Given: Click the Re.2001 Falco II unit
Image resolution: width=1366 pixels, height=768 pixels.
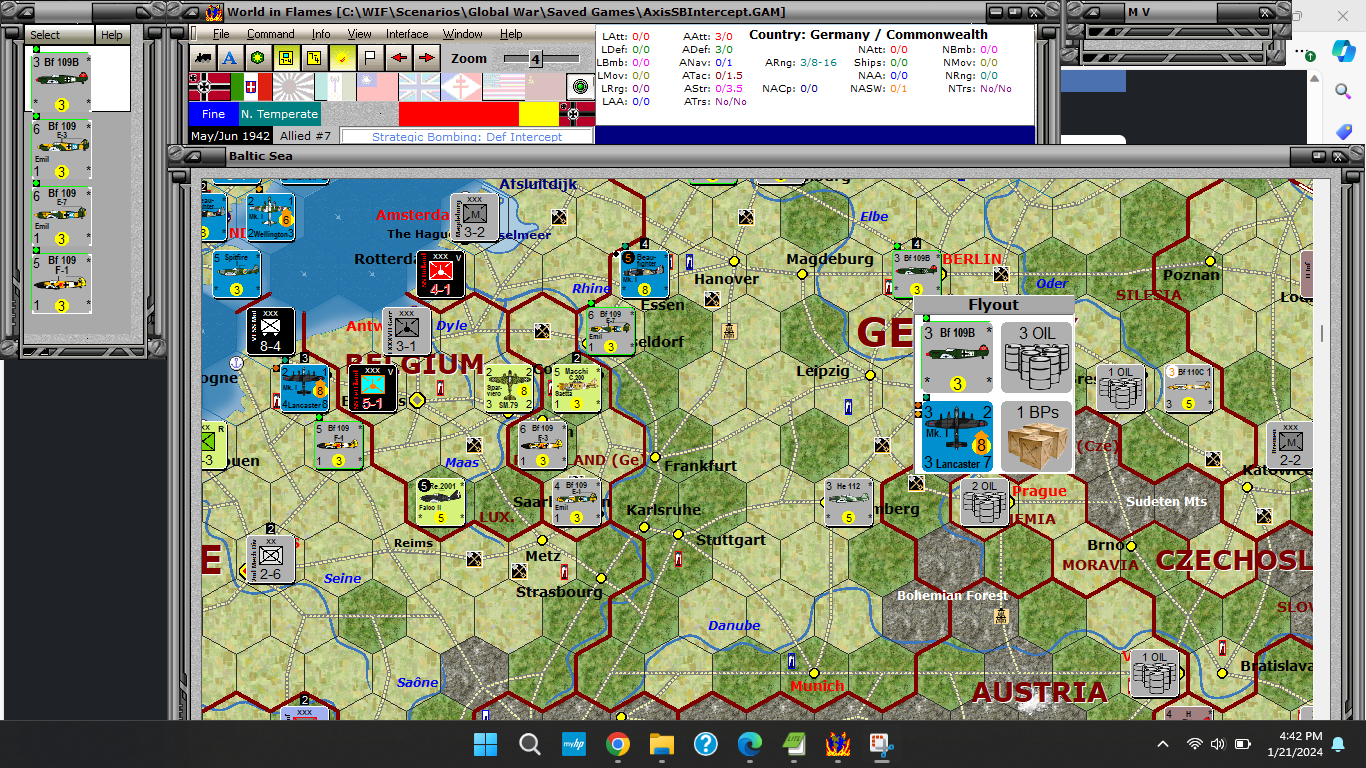Looking at the screenshot, I should (441, 502).
